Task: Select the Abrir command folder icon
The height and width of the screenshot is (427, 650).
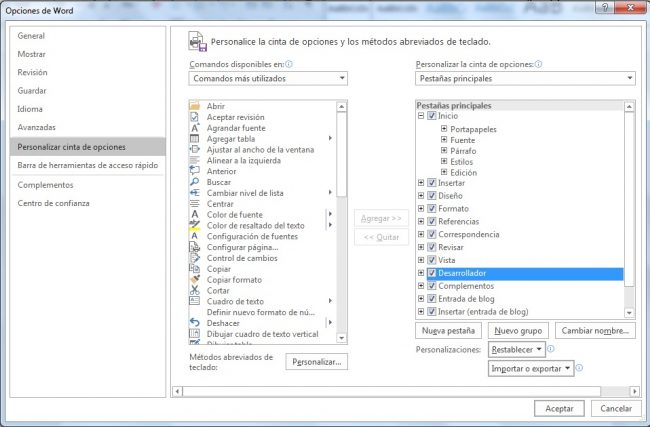Action: tap(194, 106)
